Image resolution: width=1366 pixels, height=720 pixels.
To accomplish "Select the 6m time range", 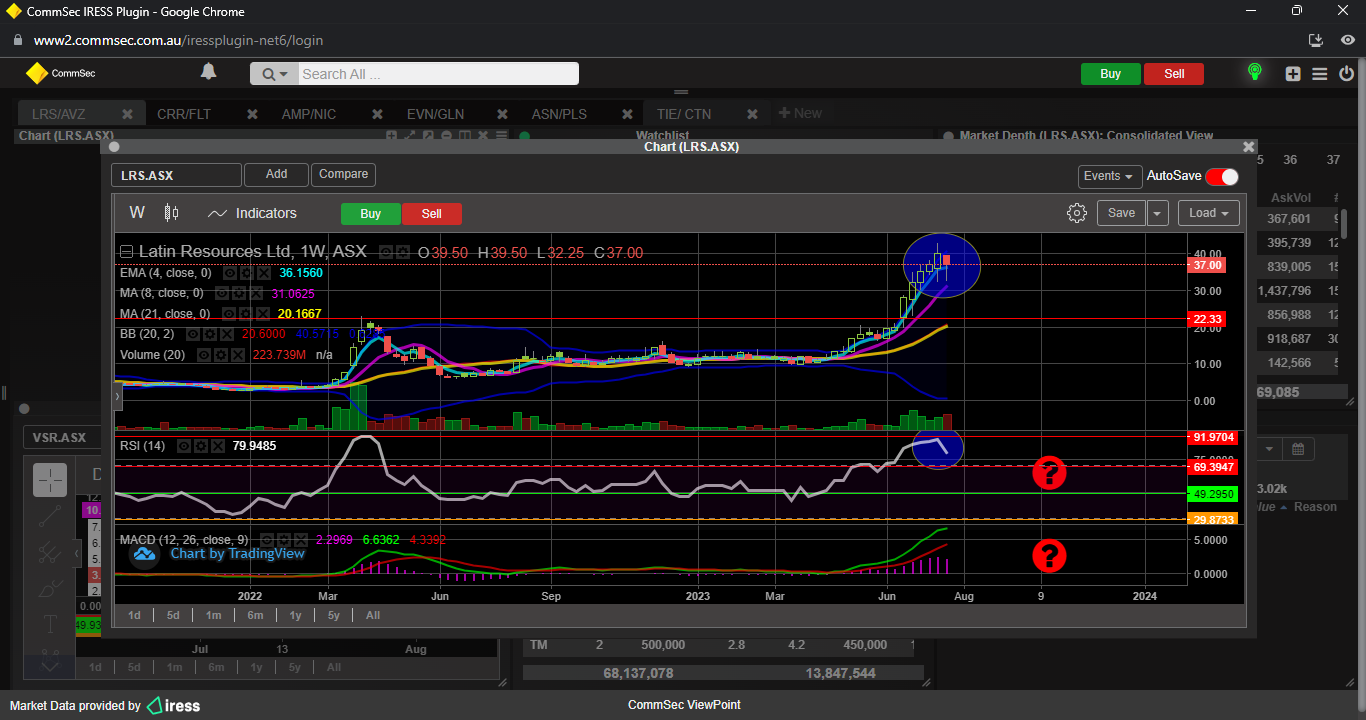I will pyautogui.click(x=255, y=615).
